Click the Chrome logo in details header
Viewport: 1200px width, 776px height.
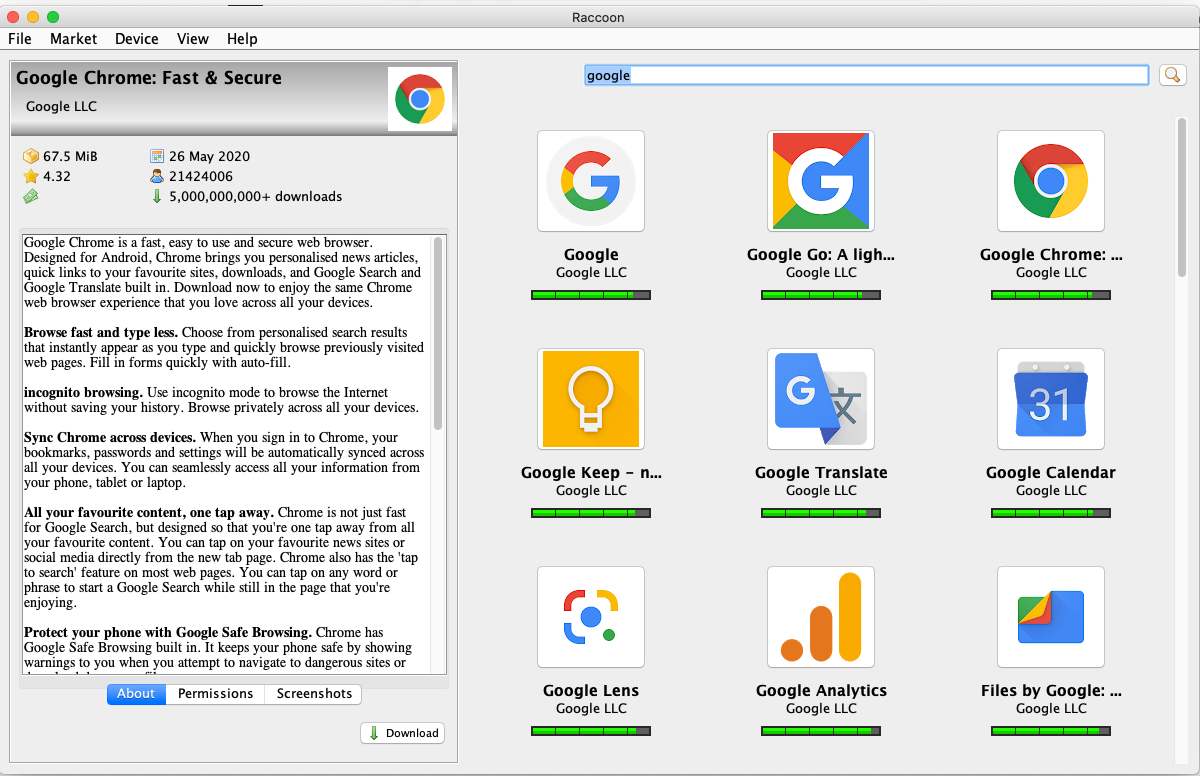coord(420,99)
